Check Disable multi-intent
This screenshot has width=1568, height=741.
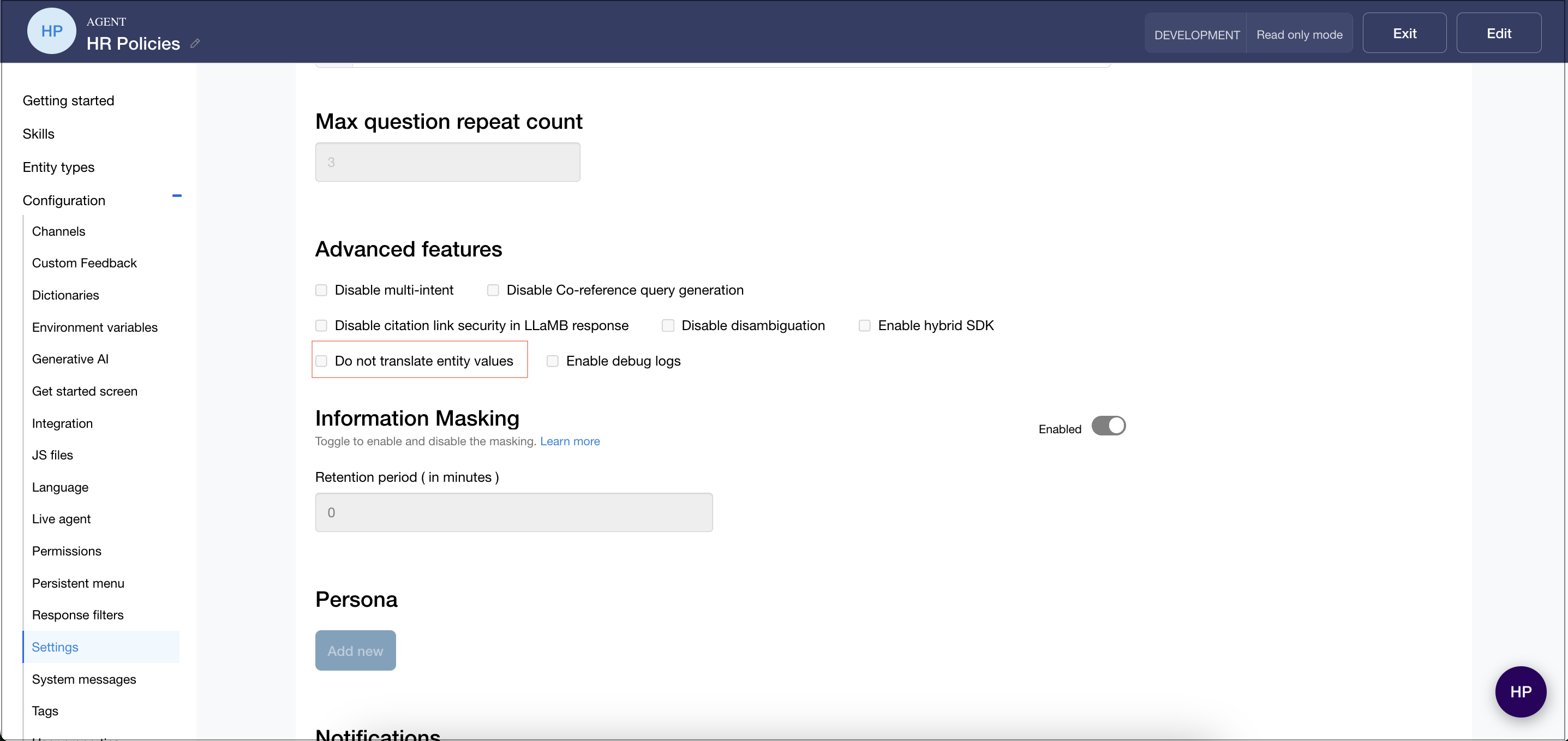tap(321, 290)
